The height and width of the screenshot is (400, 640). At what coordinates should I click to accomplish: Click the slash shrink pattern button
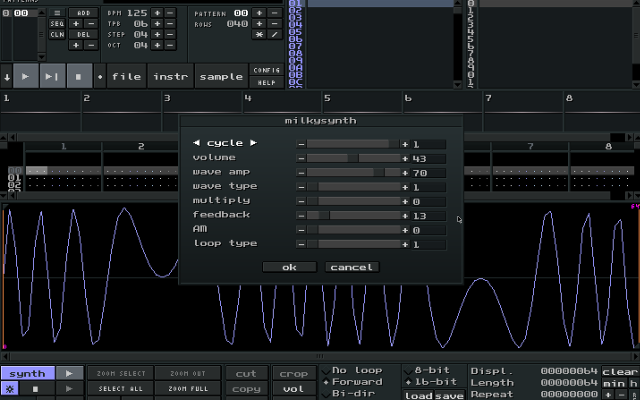[x=275, y=34]
